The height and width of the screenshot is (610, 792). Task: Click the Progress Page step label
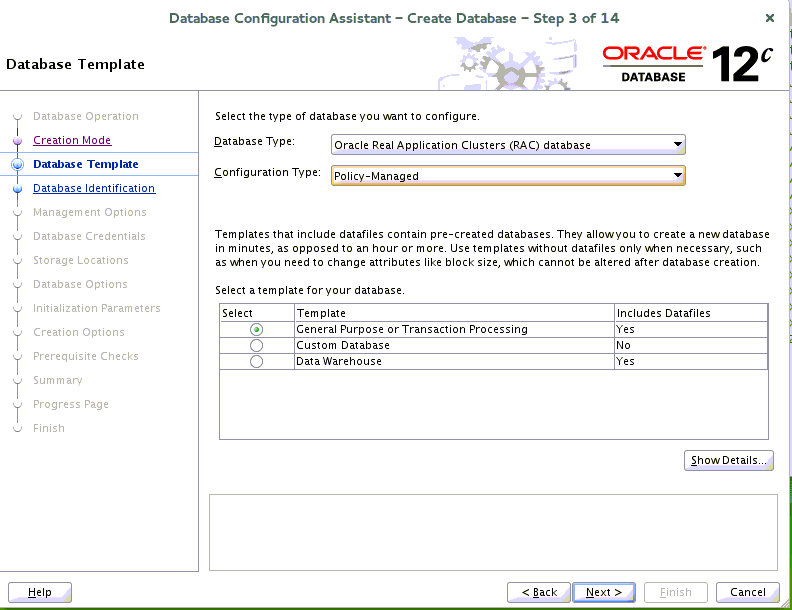(x=71, y=404)
